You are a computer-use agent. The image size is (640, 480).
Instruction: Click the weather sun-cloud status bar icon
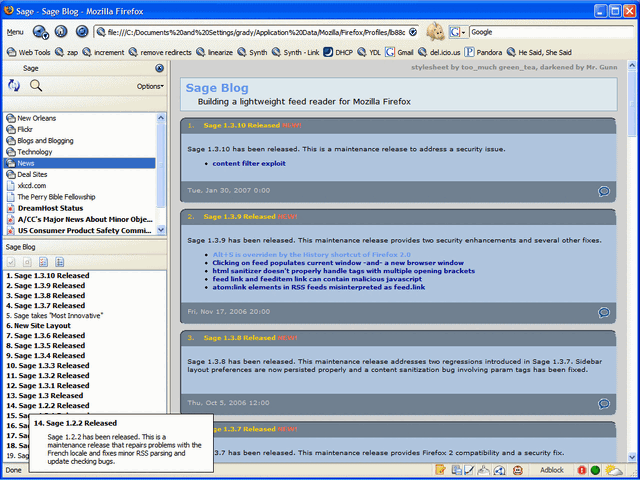tap(613, 470)
